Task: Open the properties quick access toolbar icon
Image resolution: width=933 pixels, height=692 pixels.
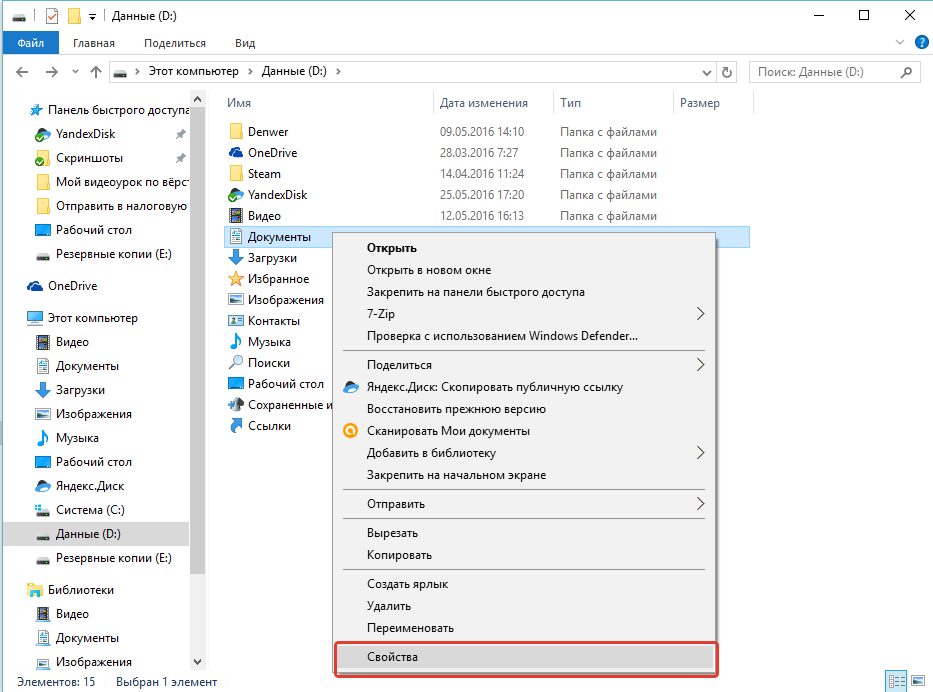Action: pyautogui.click(x=52, y=16)
